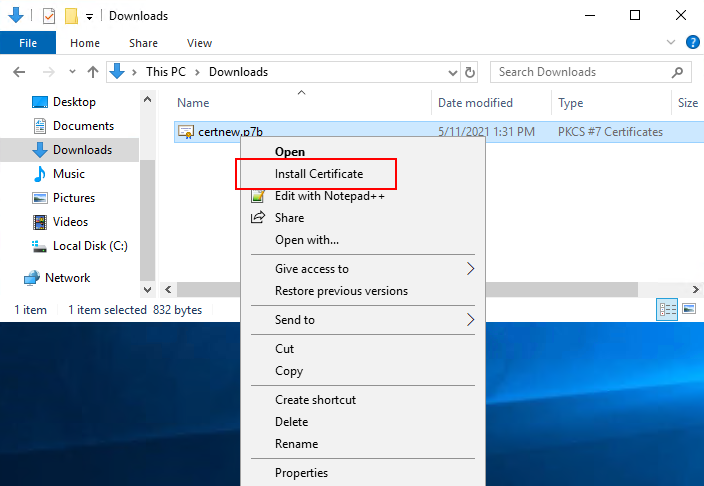Image resolution: width=704 pixels, height=486 pixels.
Task: Choose Install Certificate from the context menu
Action: pyautogui.click(x=363, y=174)
